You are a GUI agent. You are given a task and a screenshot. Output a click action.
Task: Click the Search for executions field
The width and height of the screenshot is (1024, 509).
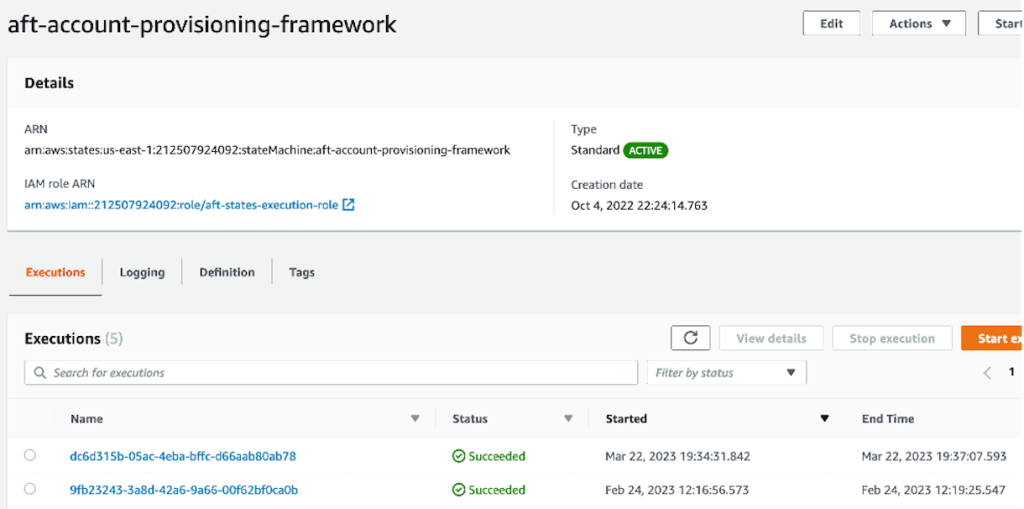pos(331,372)
